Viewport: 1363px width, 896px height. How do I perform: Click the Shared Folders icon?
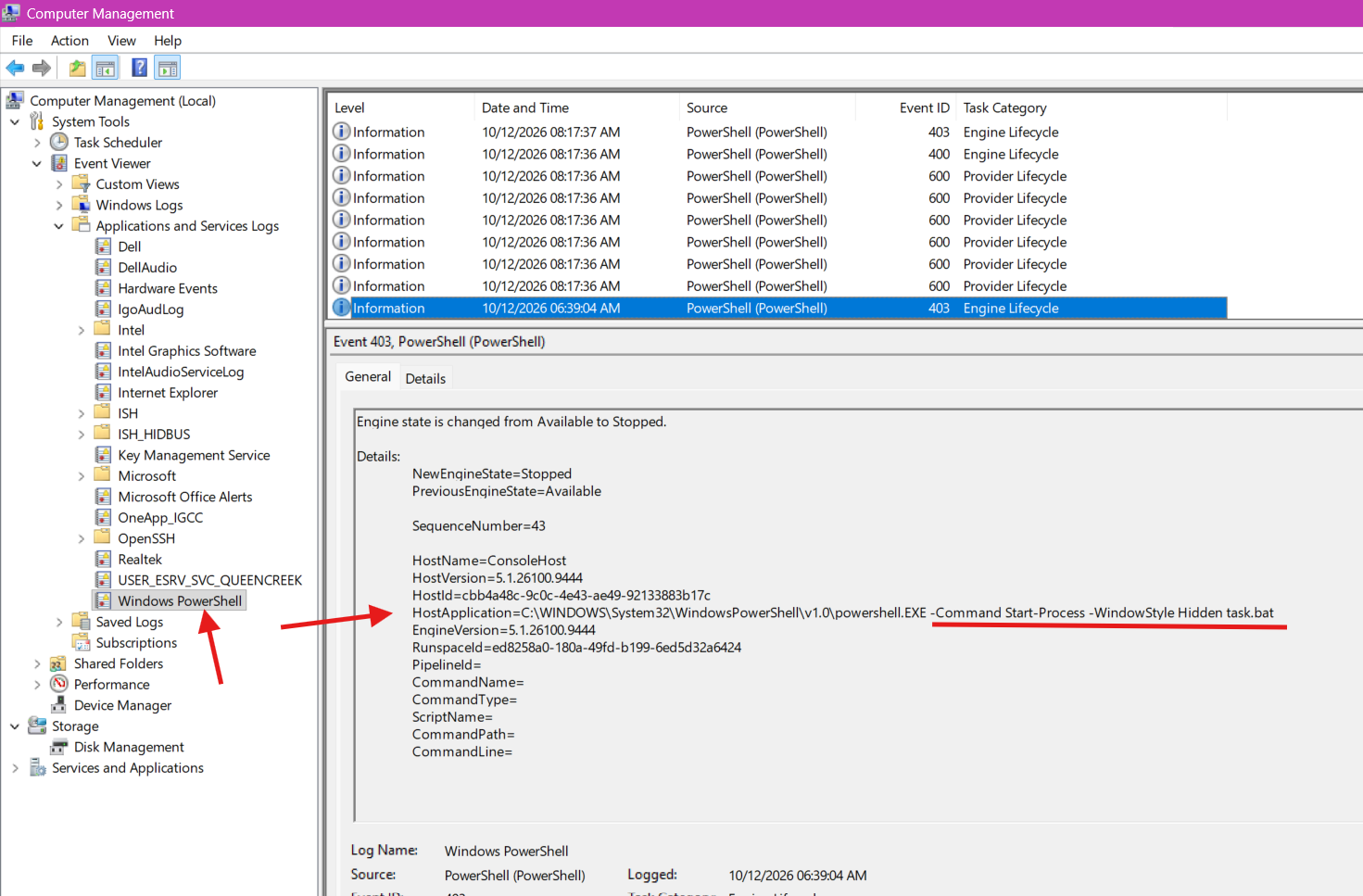(x=59, y=663)
